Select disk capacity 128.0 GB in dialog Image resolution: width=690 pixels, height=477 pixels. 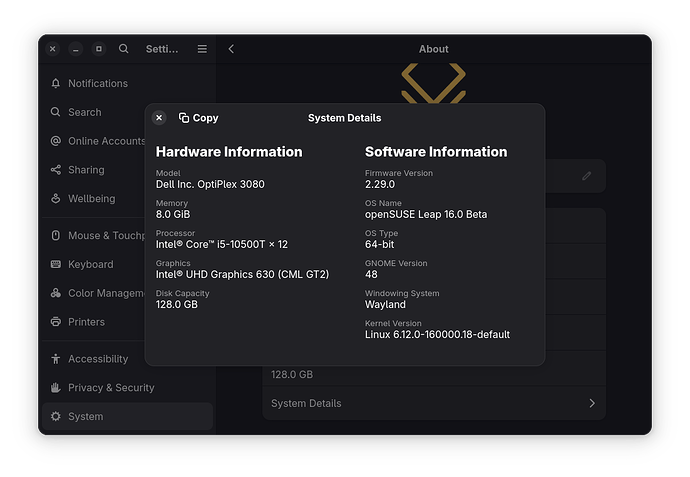point(176,305)
